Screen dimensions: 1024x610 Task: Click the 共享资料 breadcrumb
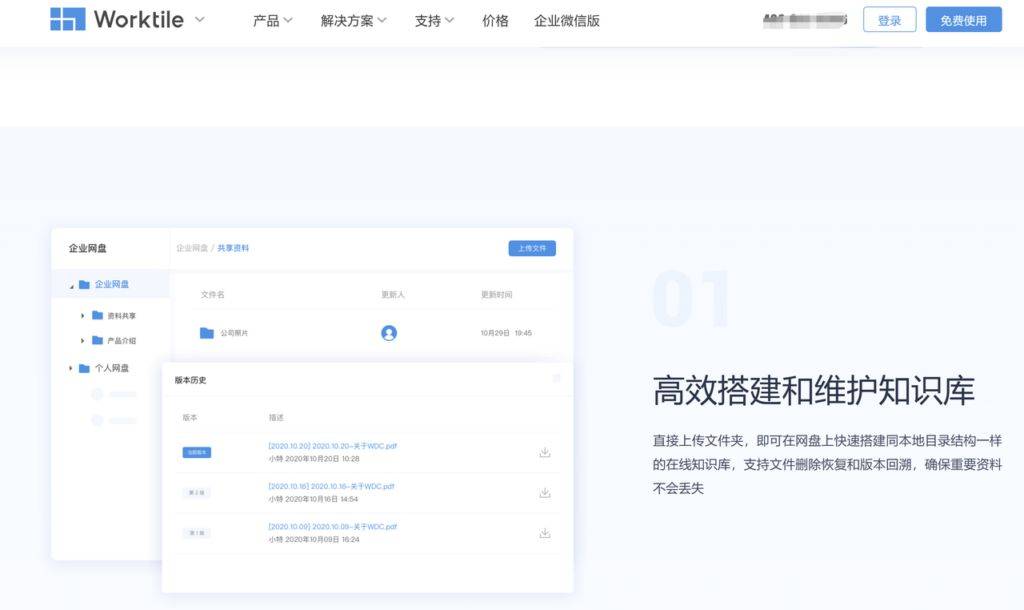[x=233, y=248]
